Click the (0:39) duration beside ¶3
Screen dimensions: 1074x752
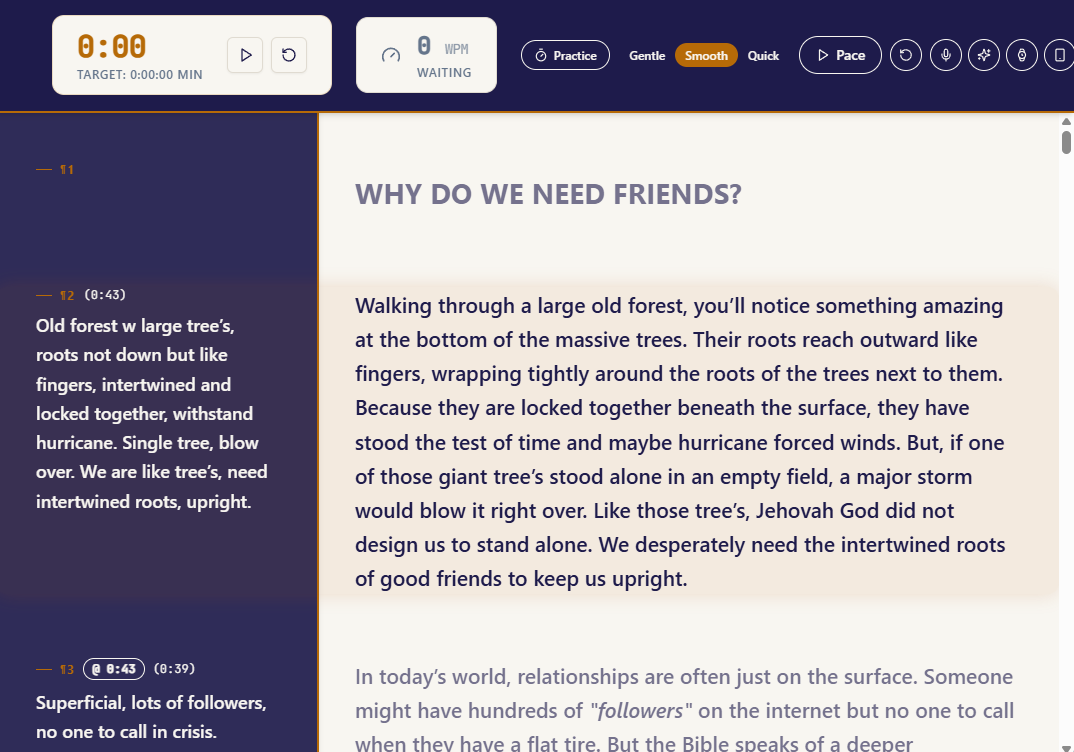(174, 669)
